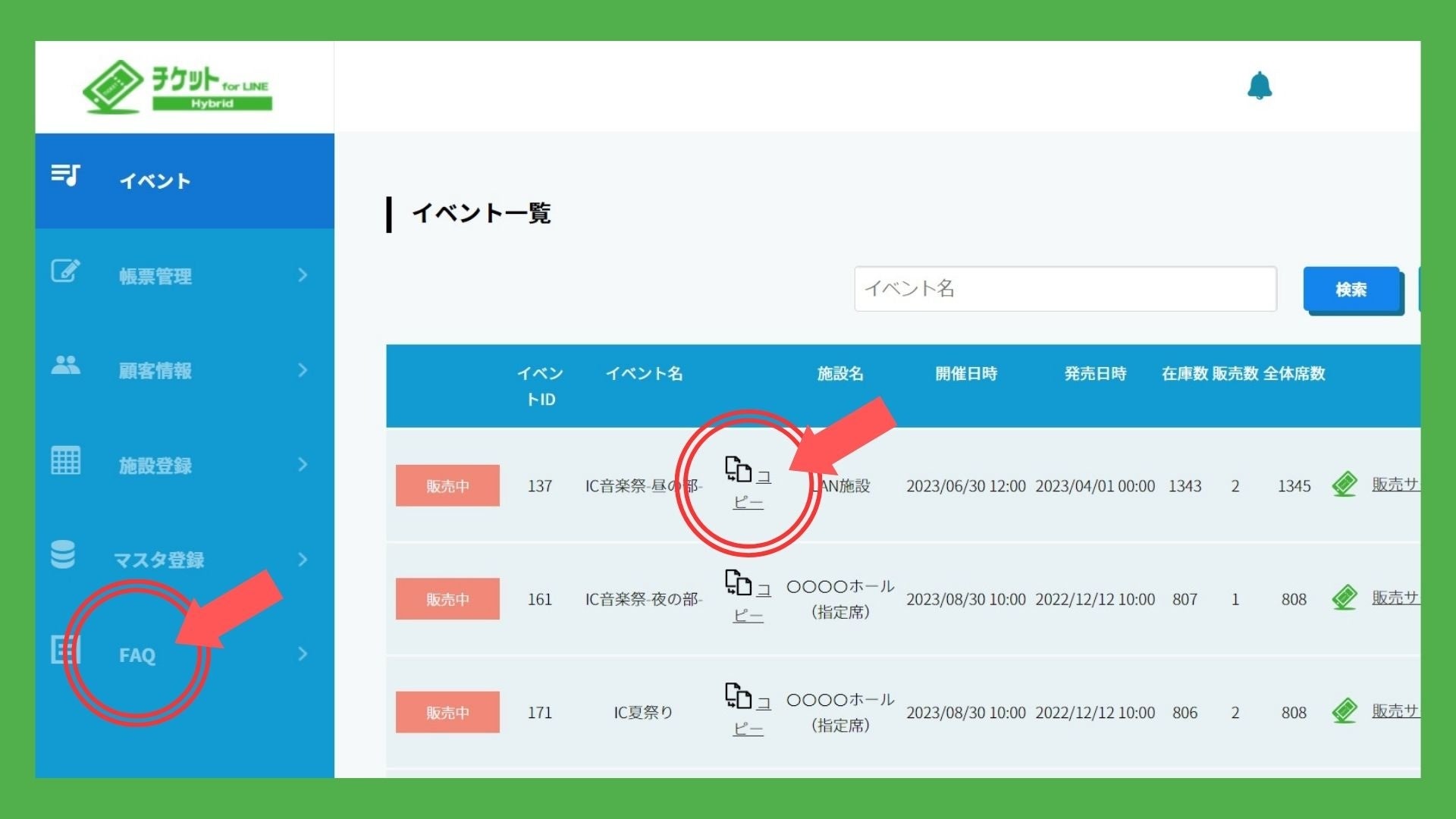
Task: Click the notification bell icon
Action: click(x=1259, y=86)
